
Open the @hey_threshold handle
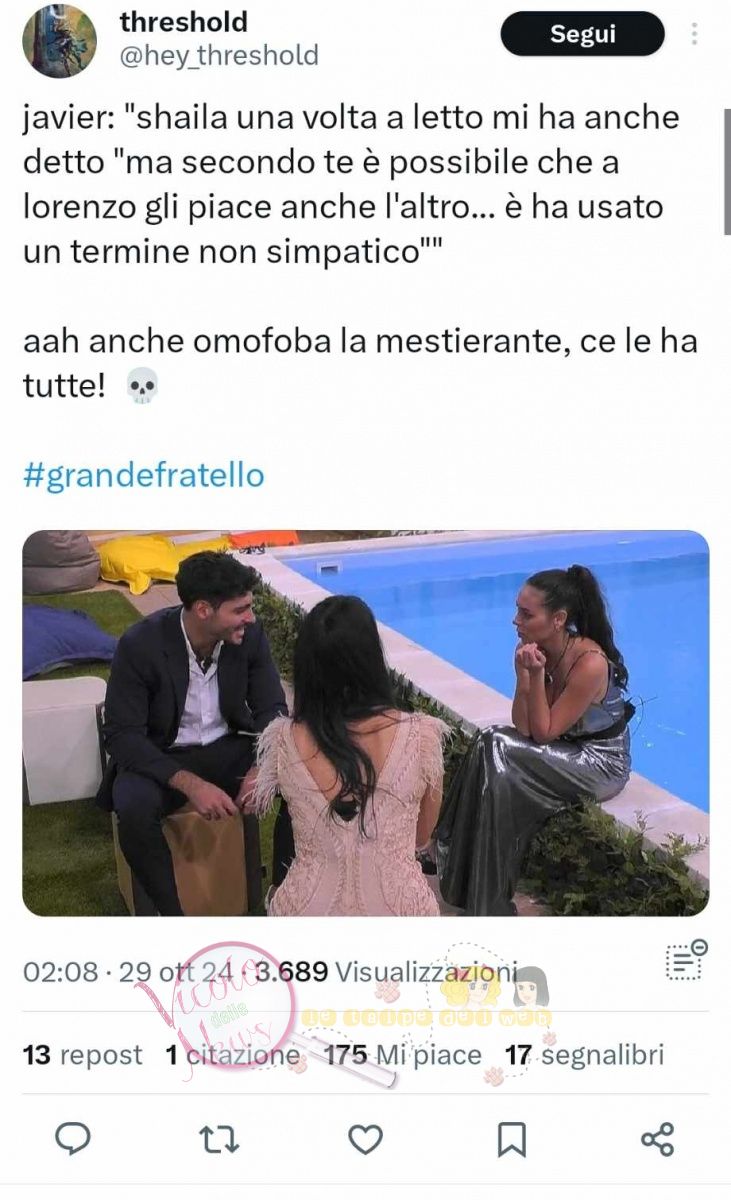point(219,55)
